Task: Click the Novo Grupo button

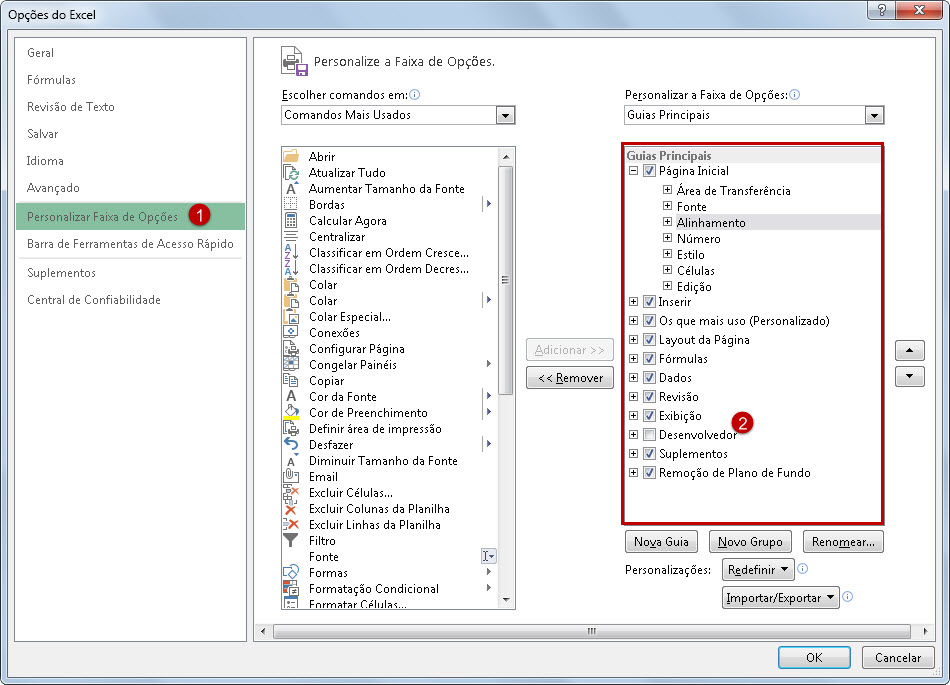Action: [750, 542]
